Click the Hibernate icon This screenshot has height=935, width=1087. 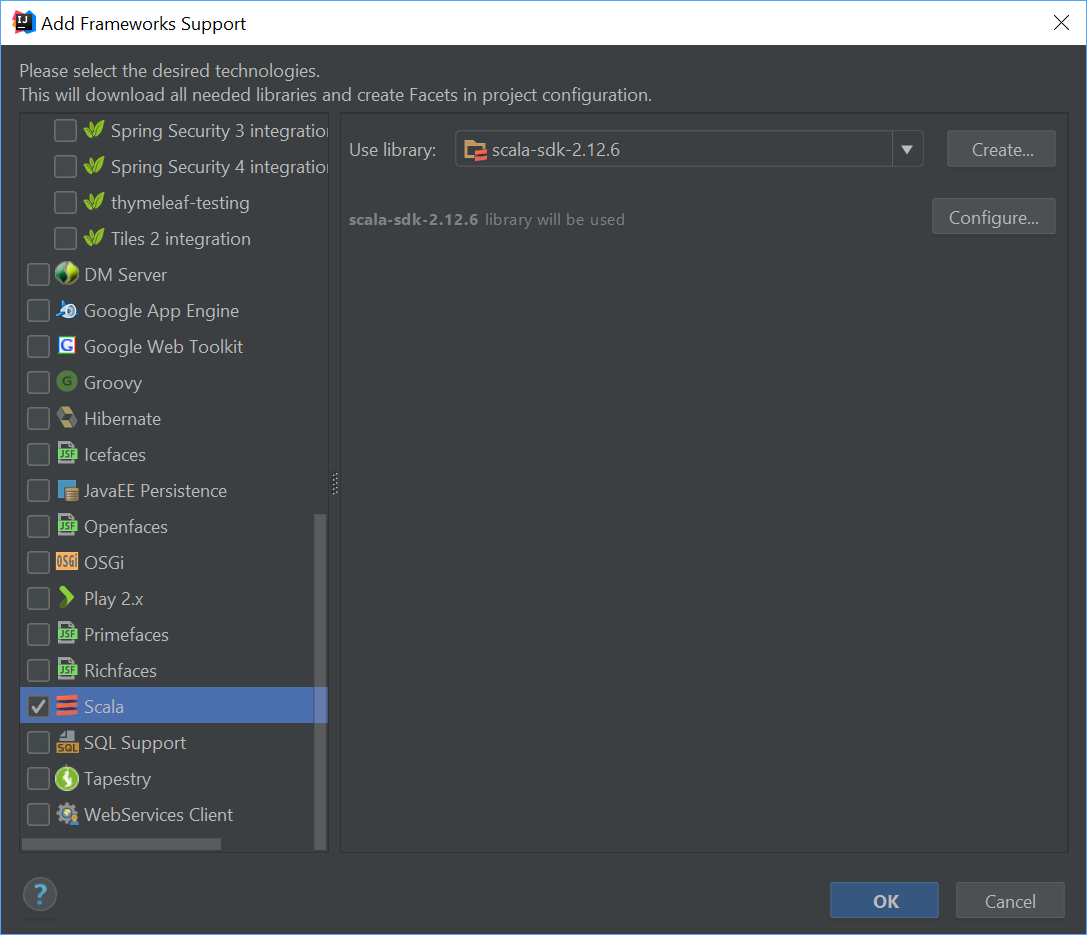[x=67, y=417]
